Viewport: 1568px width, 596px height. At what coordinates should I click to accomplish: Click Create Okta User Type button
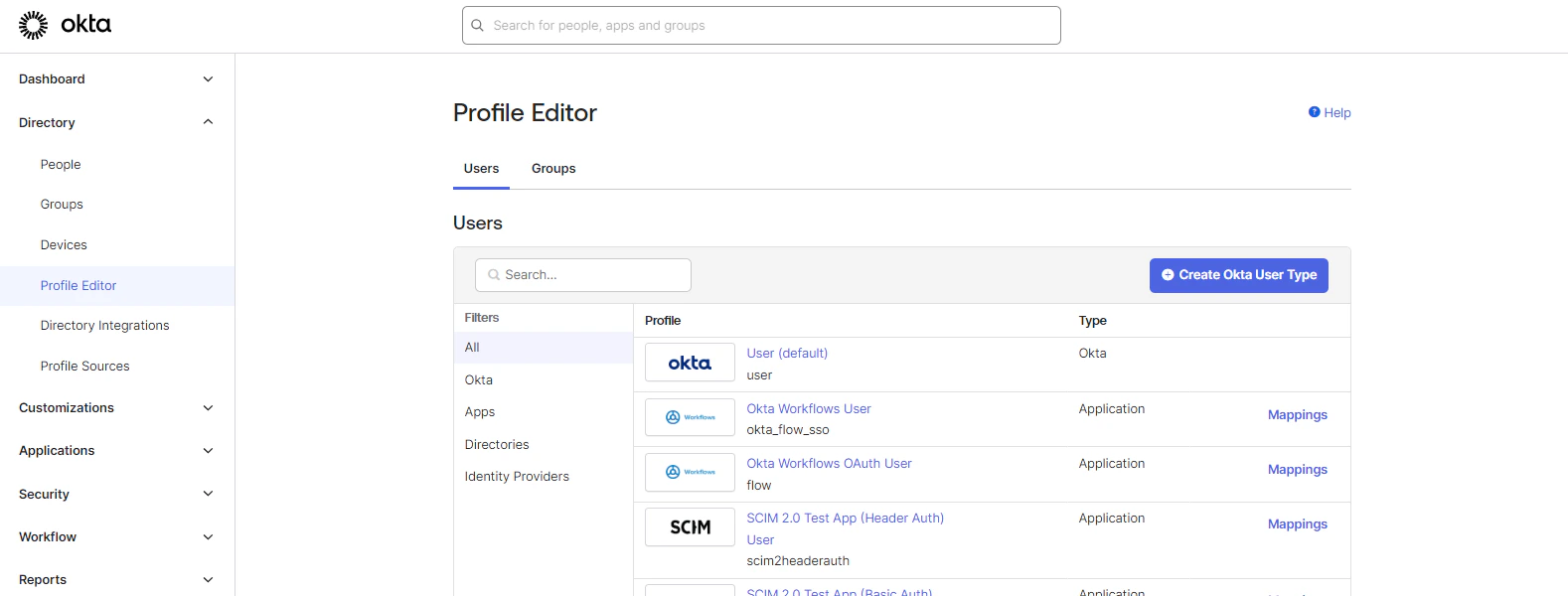(1238, 275)
